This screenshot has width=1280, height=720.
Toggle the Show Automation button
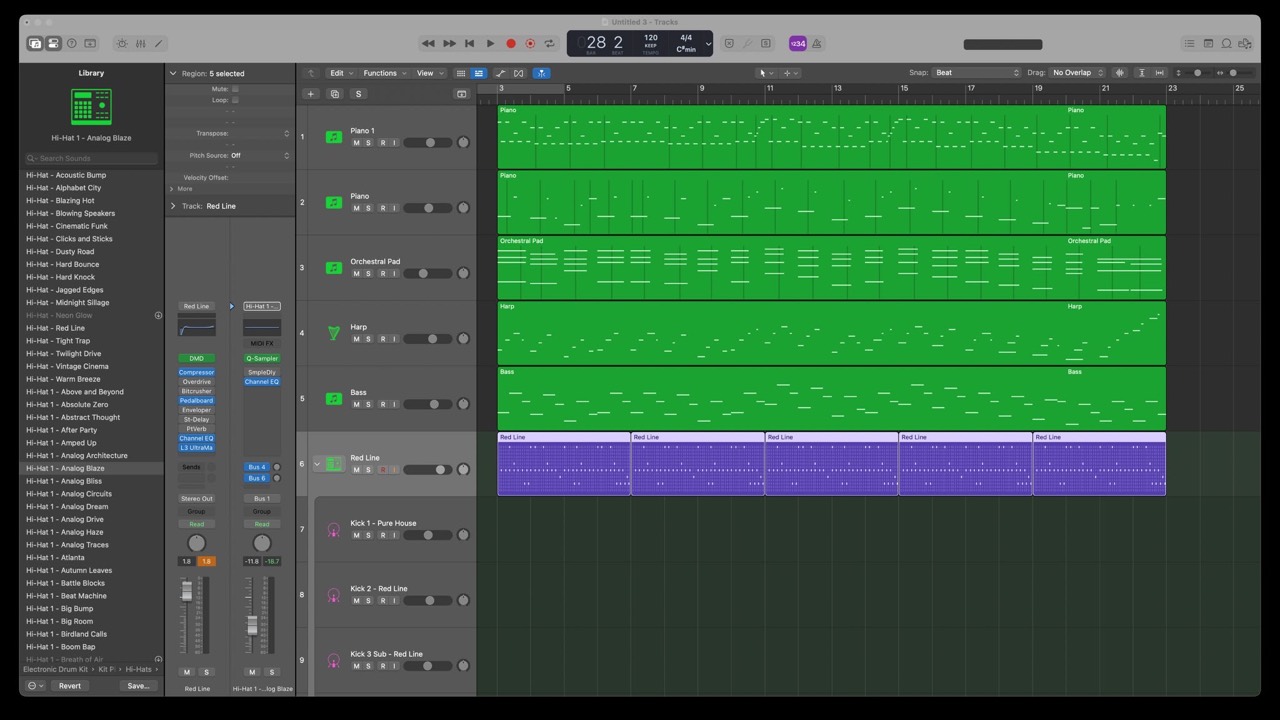pyautogui.click(x=501, y=73)
